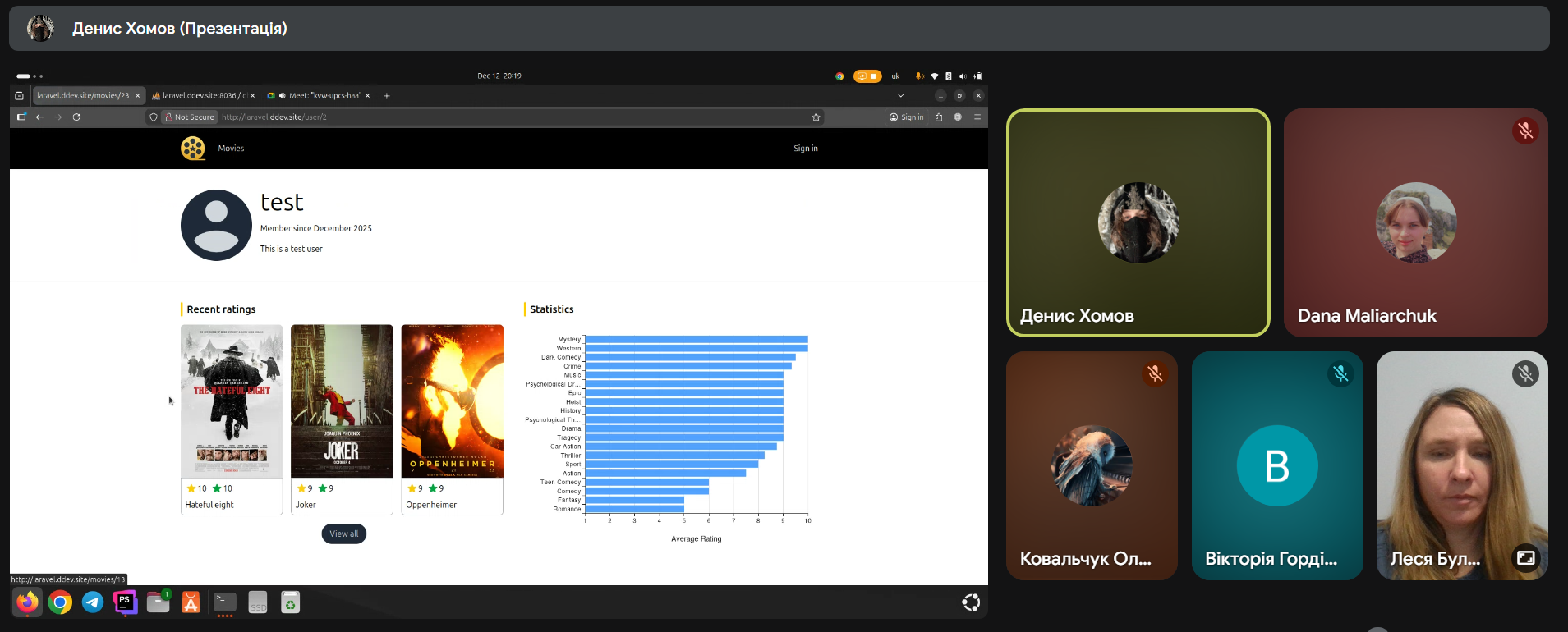Open the uk keyboard layout selector
Image resolution: width=1568 pixels, height=632 pixels.
(895, 76)
